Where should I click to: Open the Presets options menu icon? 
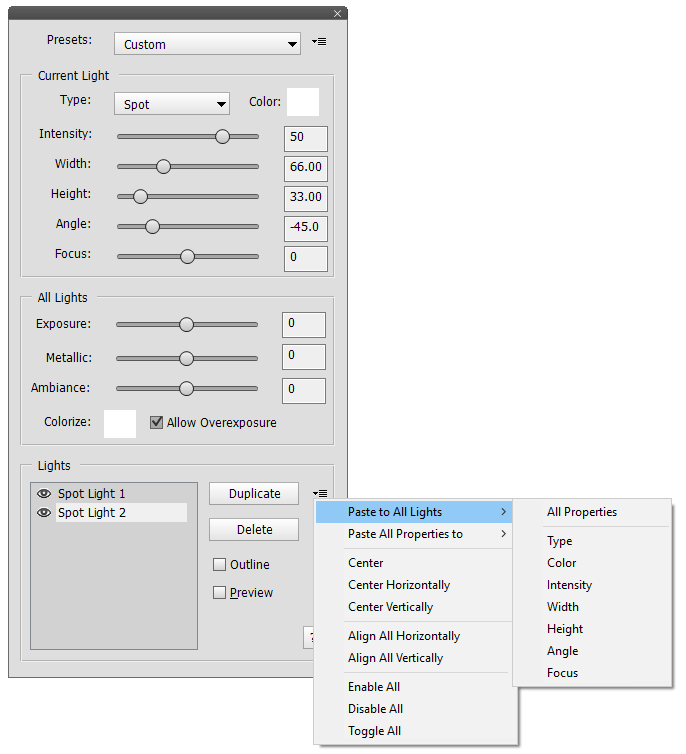coord(319,42)
